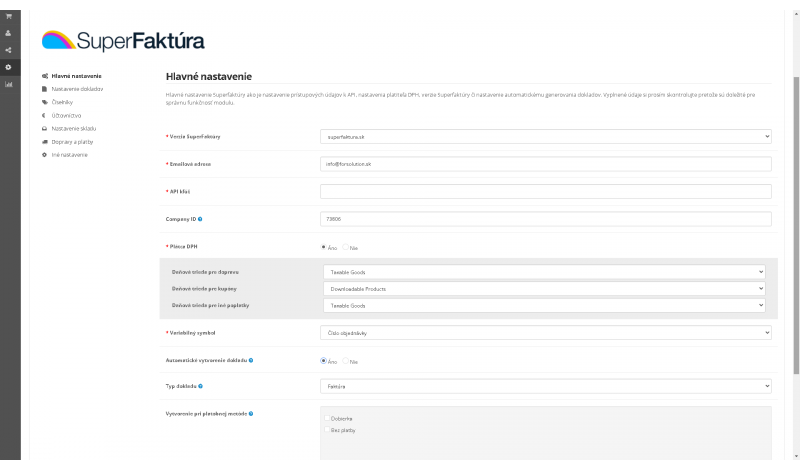This screenshot has height=470, width=800.
Task: Click the truck icon beside Dopravy a platby
Action: pos(45,142)
